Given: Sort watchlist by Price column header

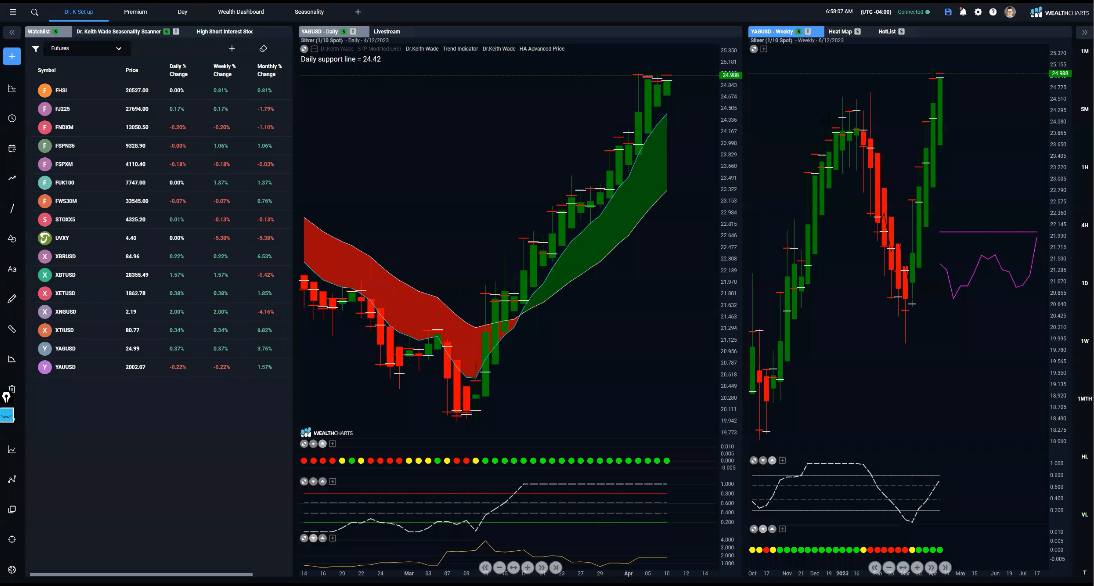Looking at the screenshot, I should coord(132,70).
